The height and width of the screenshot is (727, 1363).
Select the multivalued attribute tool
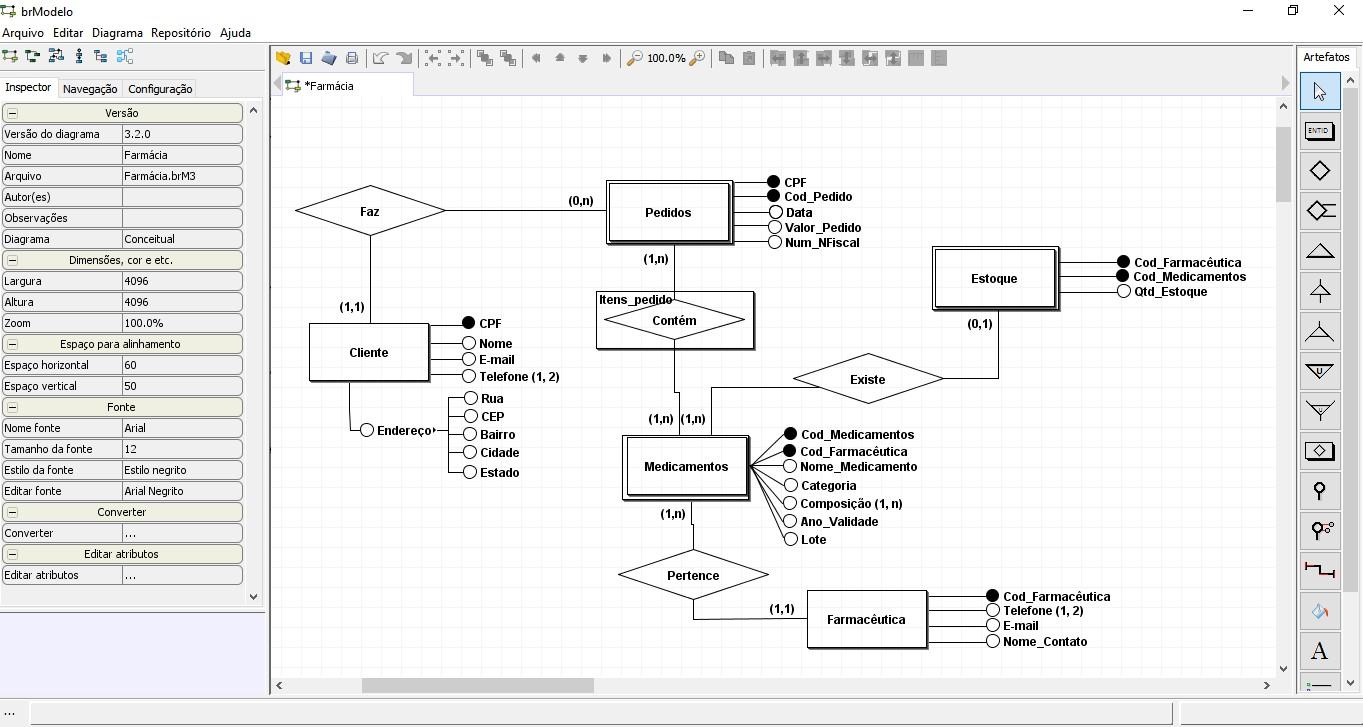pos(1319,531)
